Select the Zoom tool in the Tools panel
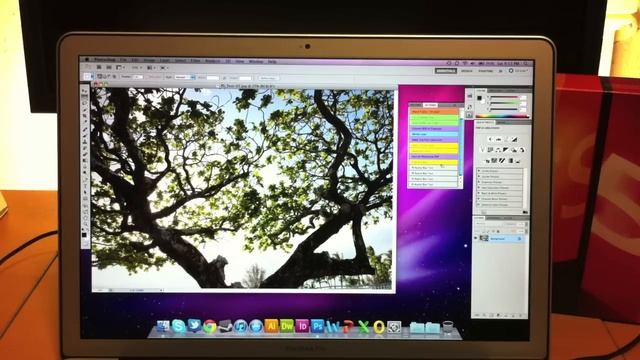The image size is (640, 360). coord(85,223)
